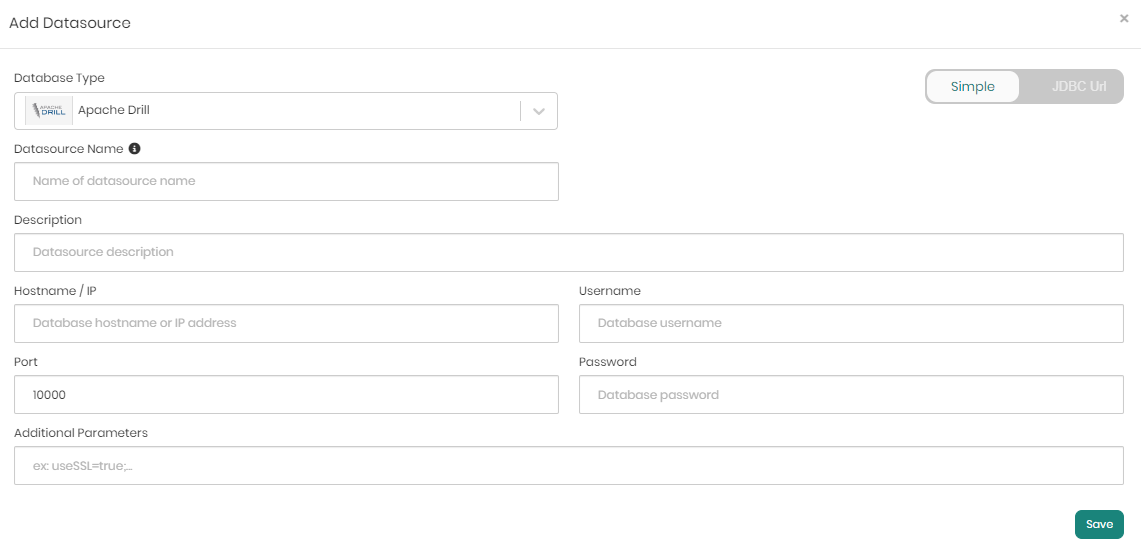Focus the Port field showing 10000
The height and width of the screenshot is (554, 1141).
point(286,395)
